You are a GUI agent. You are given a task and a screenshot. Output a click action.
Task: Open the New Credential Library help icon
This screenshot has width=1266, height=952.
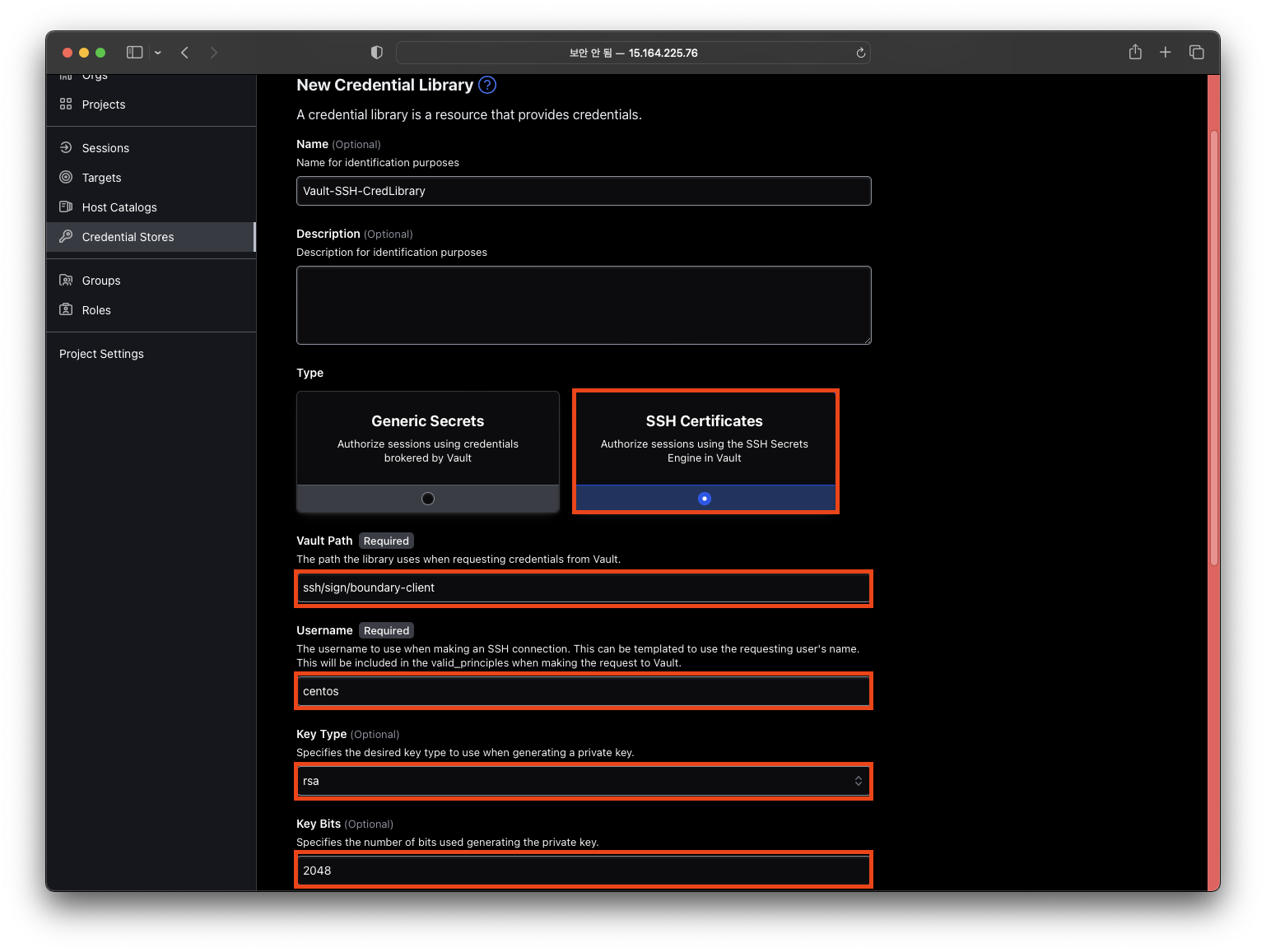coord(487,85)
